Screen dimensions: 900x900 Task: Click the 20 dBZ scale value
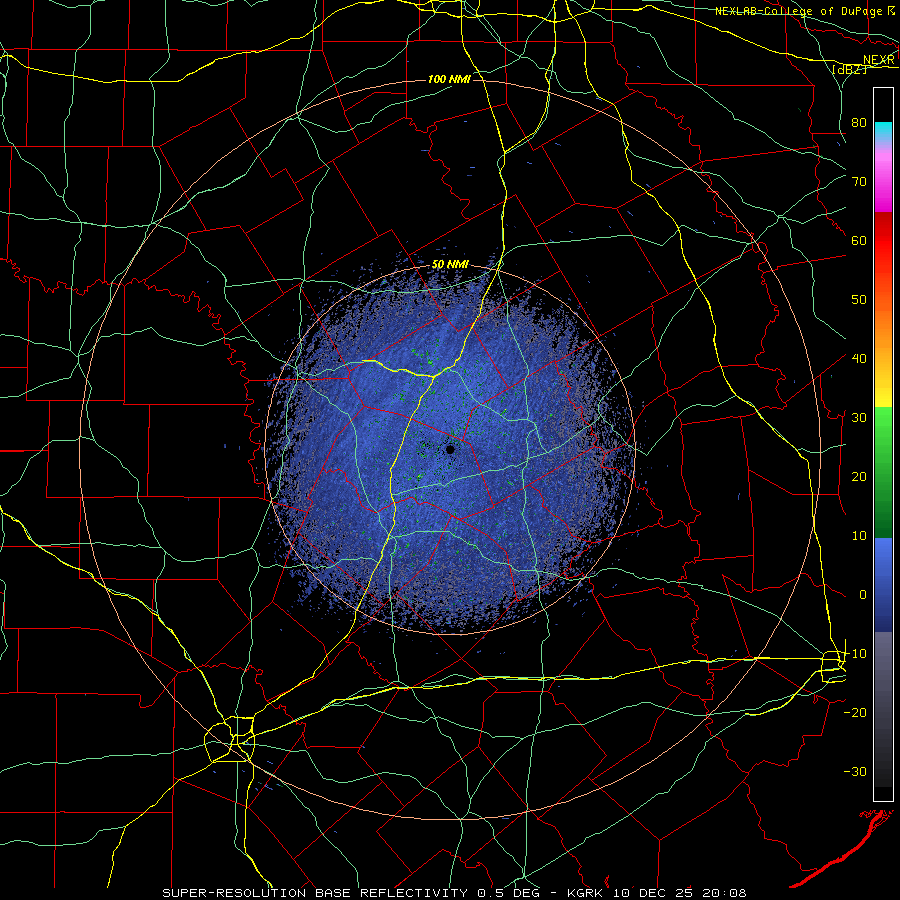click(x=859, y=477)
